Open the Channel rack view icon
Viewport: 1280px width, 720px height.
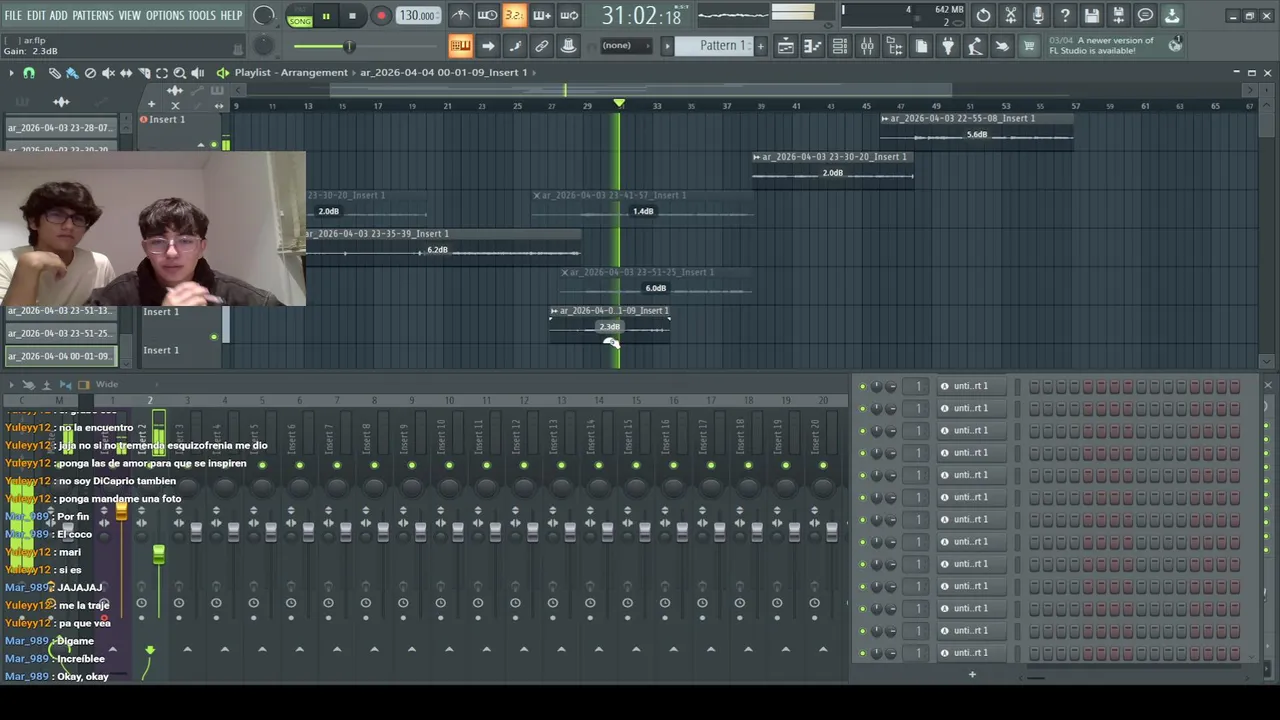tap(840, 46)
